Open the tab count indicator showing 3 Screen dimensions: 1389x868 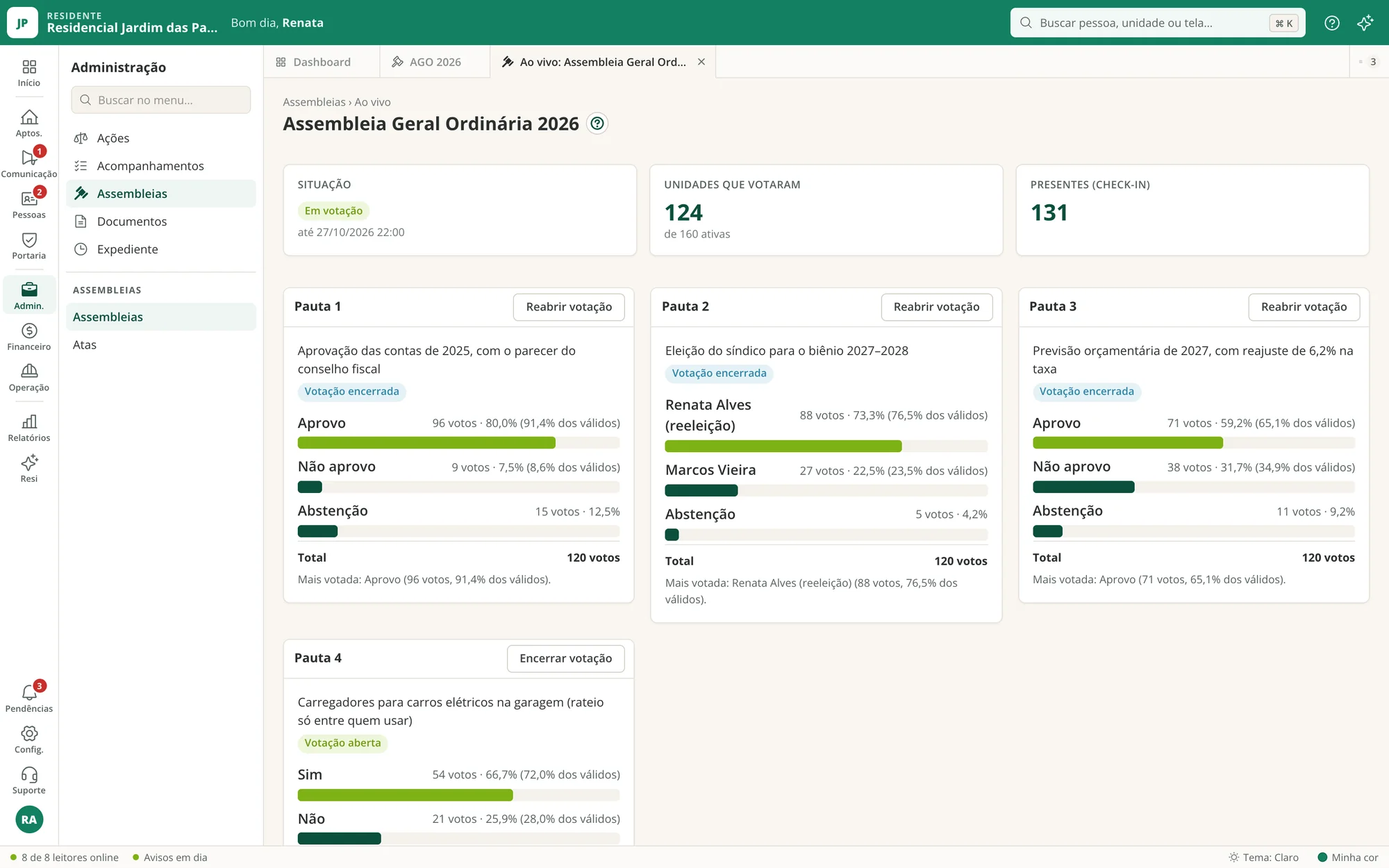[x=1368, y=62]
